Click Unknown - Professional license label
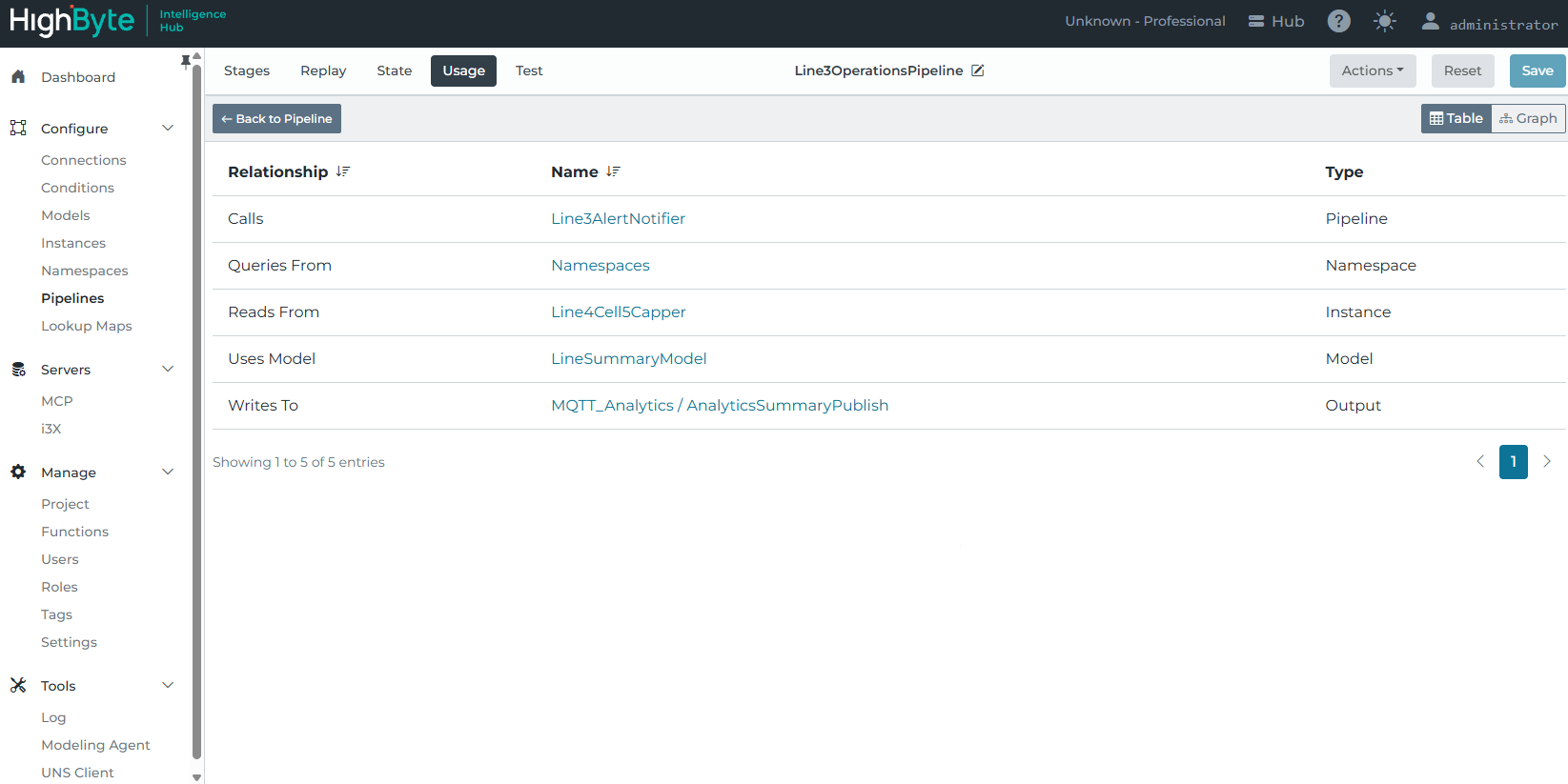 [1145, 21]
